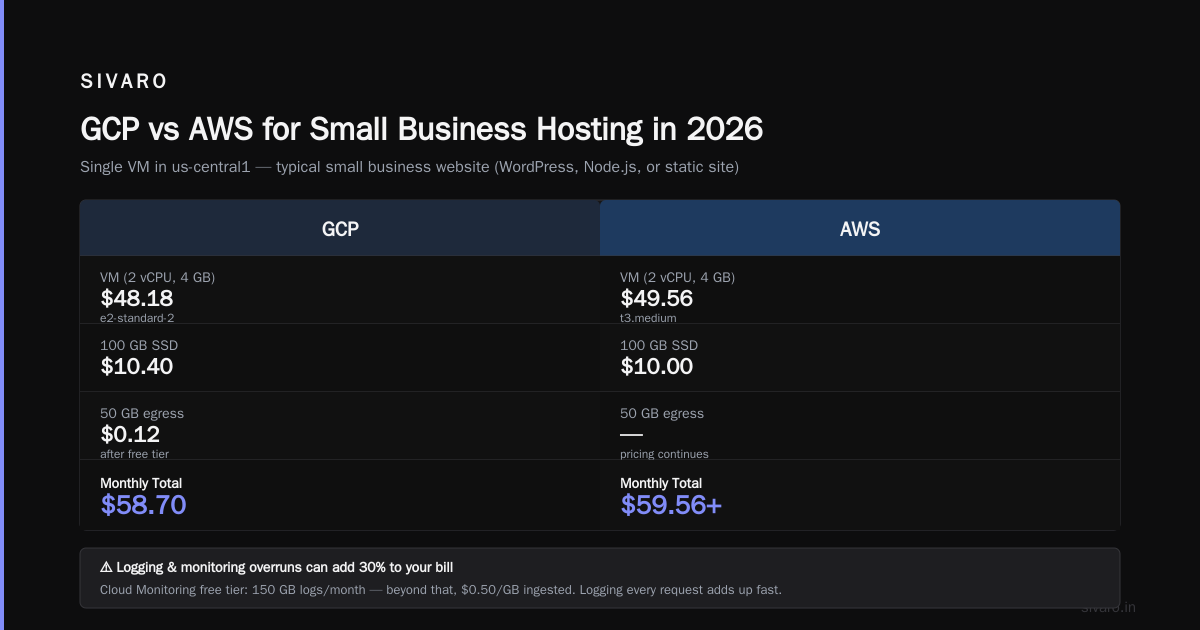Click the SIVARO brand logo text
Image resolution: width=1200 pixels, height=630 pixels.
(124, 81)
